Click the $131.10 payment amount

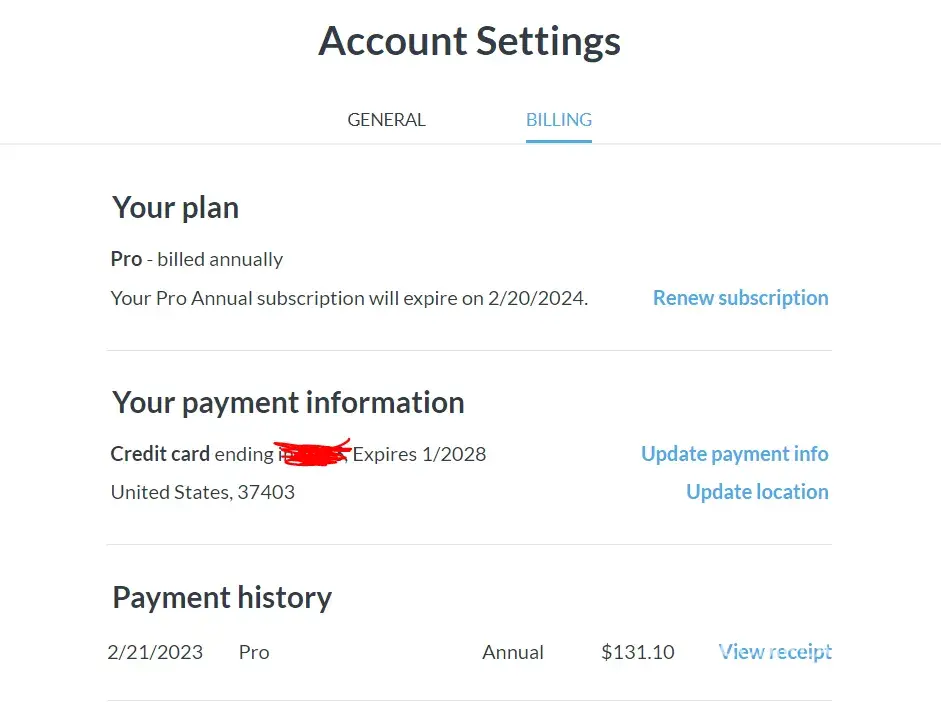(x=637, y=652)
